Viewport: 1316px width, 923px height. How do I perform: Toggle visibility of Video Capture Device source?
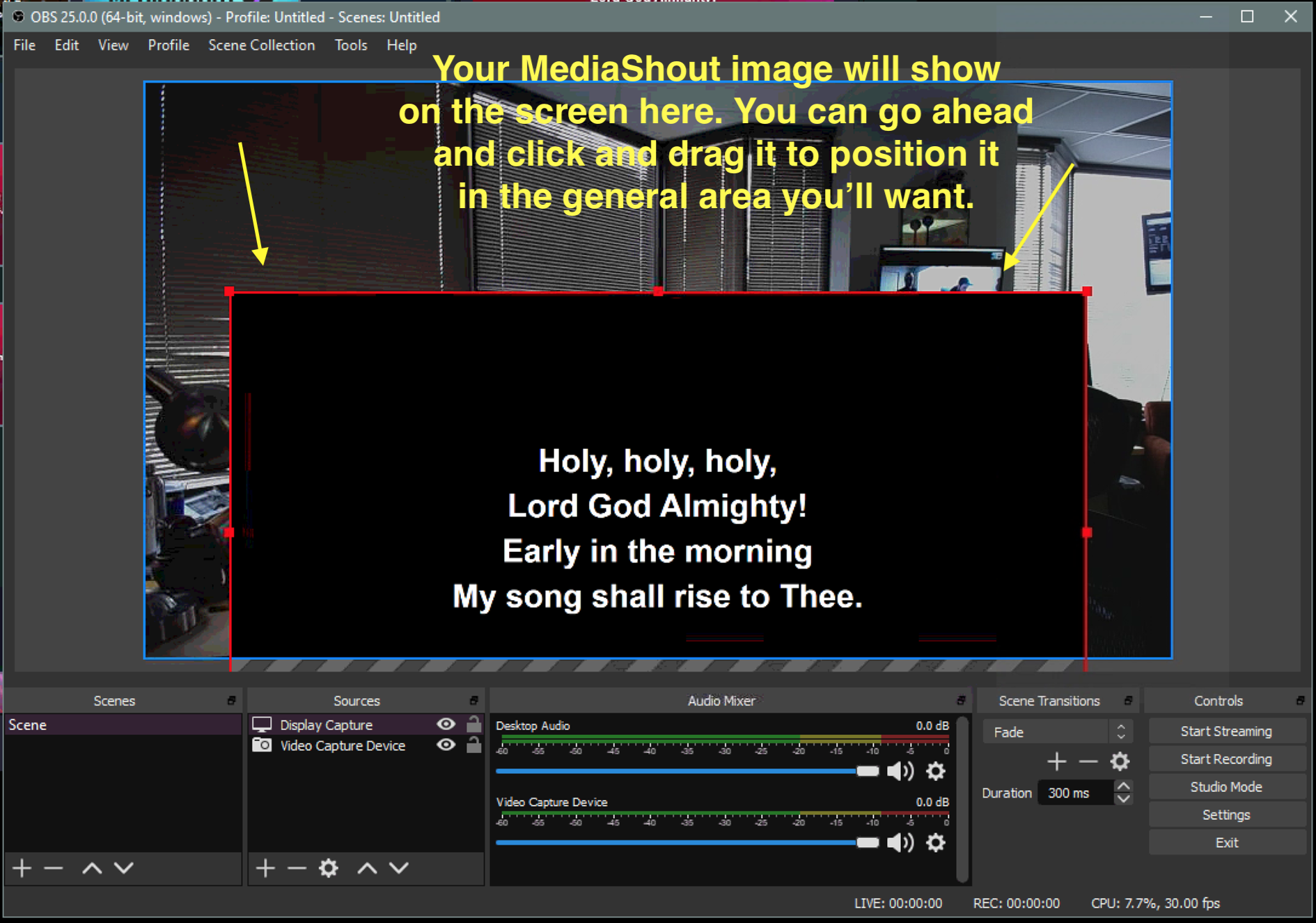pyautogui.click(x=446, y=745)
